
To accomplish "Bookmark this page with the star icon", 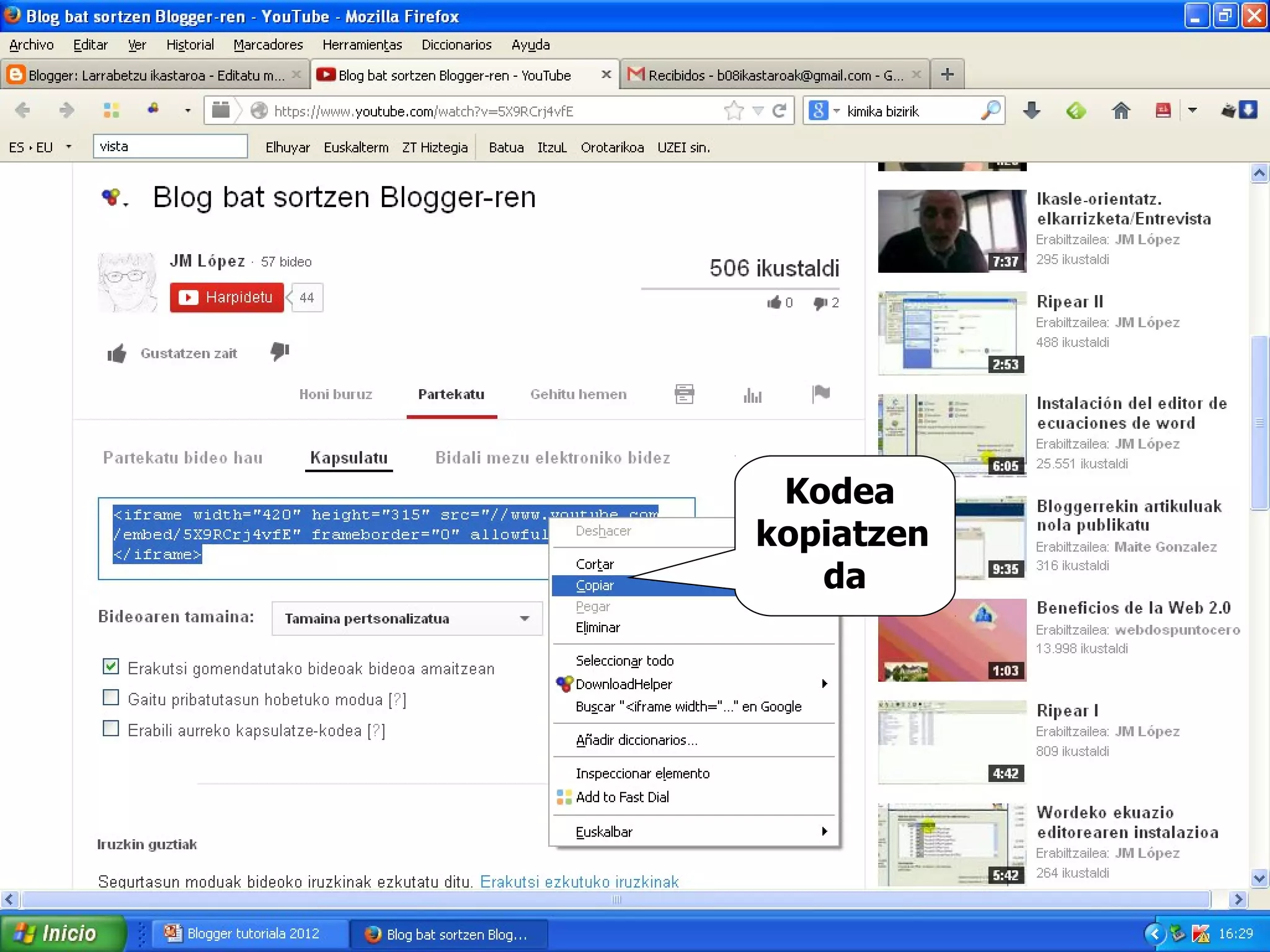I will [734, 111].
